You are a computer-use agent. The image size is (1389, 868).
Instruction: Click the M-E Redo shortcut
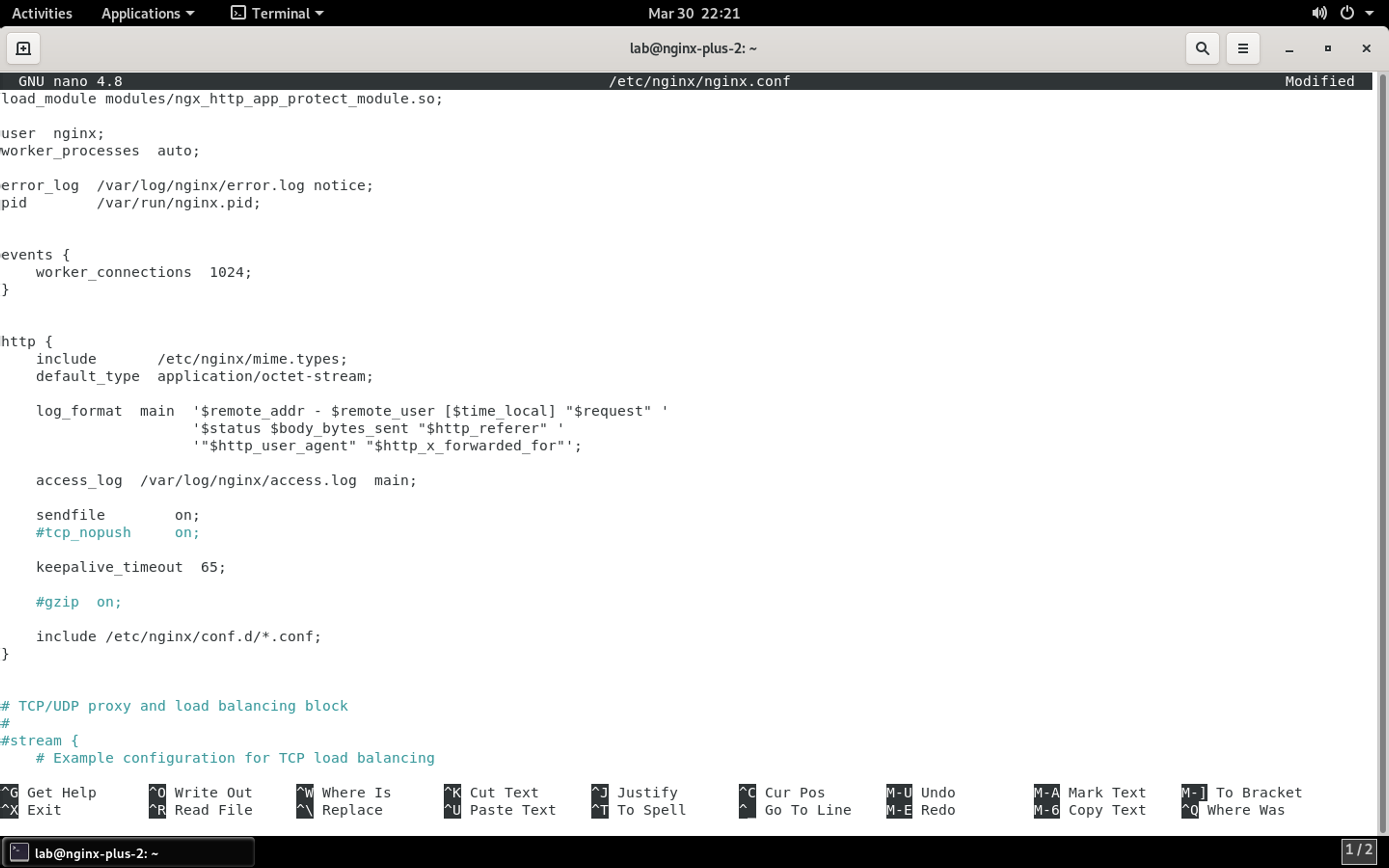pyautogui.click(x=921, y=810)
